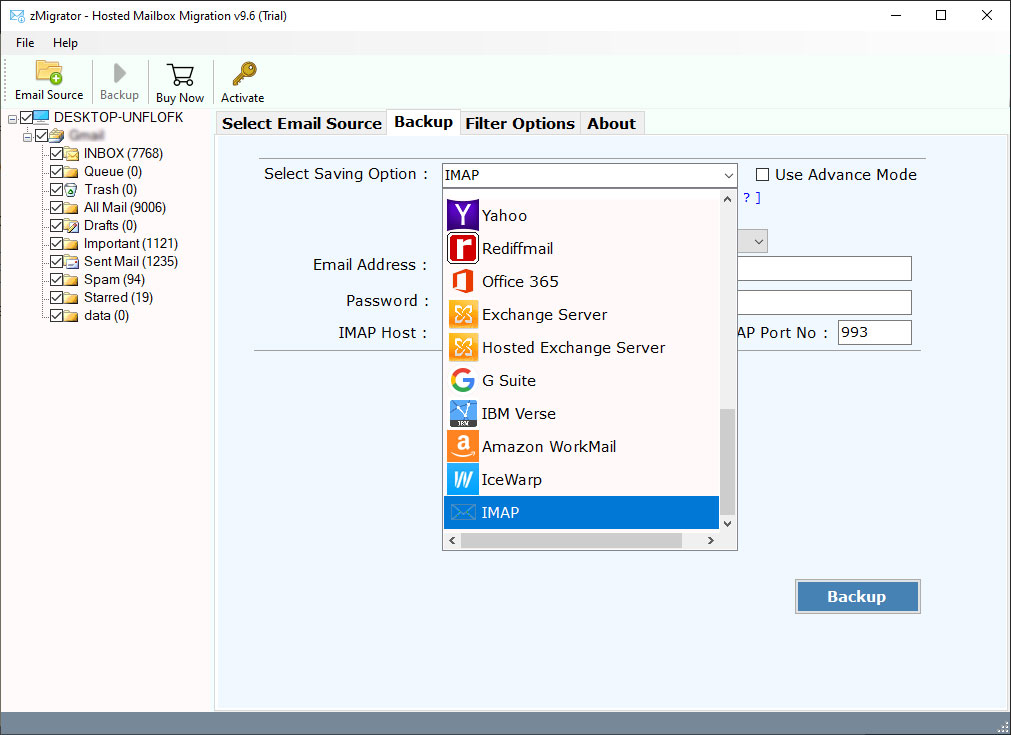Click the blue Backup button
This screenshot has width=1011, height=735.
(858, 596)
